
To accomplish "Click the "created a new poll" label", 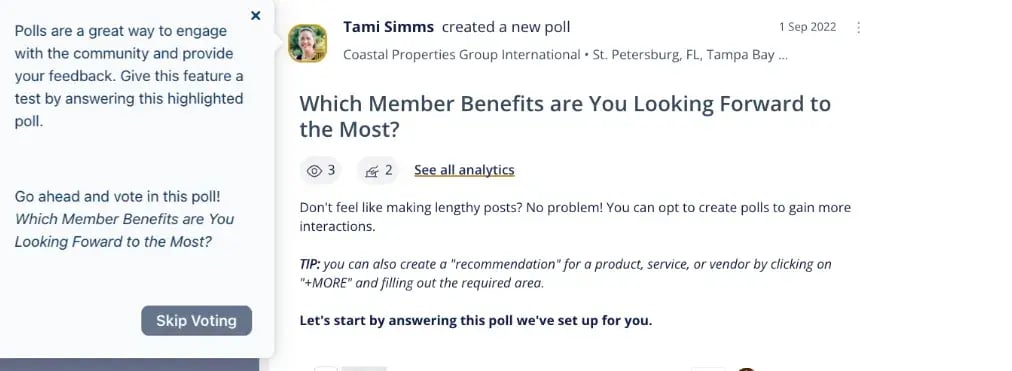I will pos(506,27).
